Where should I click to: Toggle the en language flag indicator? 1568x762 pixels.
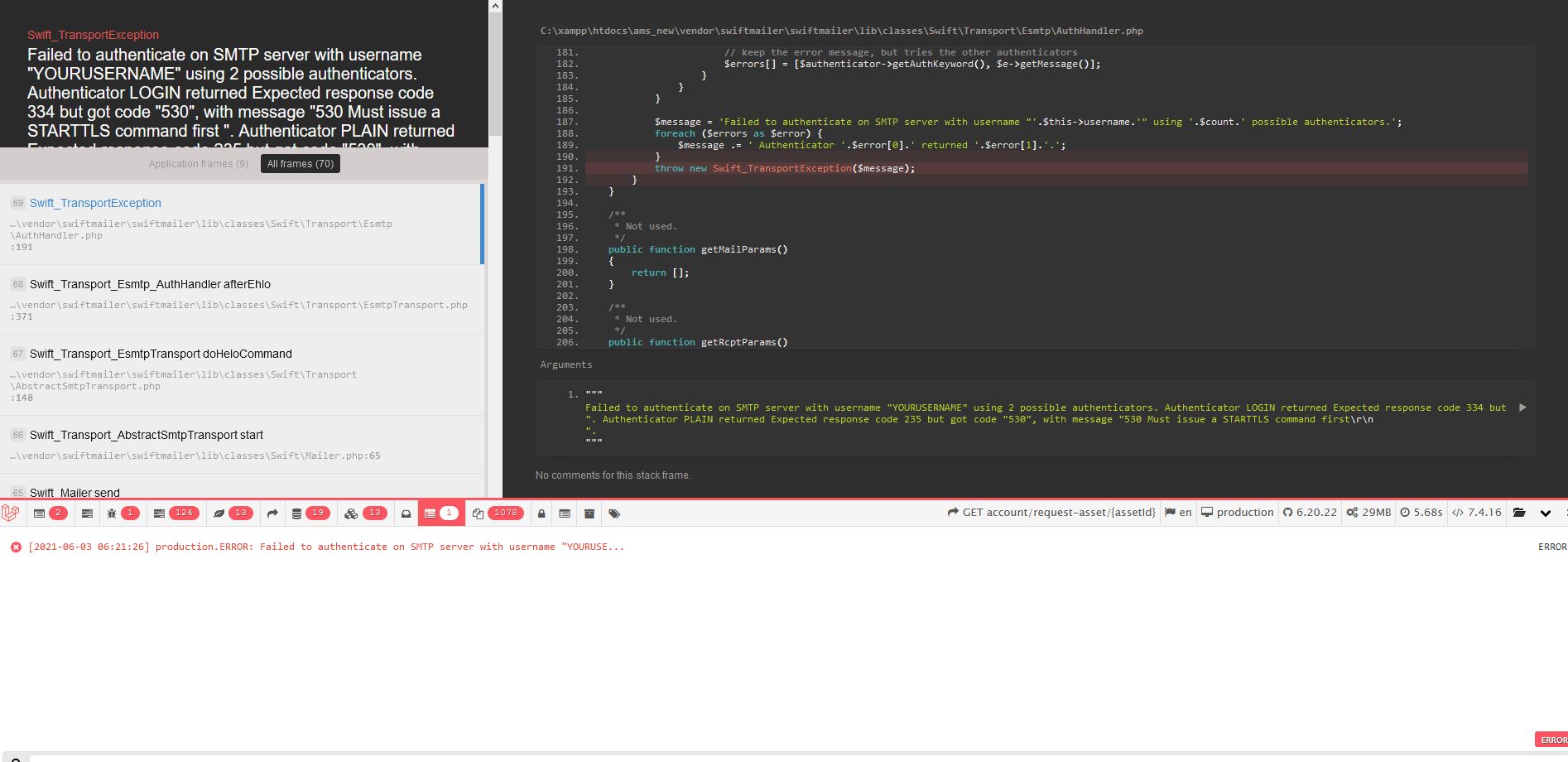click(x=1177, y=512)
